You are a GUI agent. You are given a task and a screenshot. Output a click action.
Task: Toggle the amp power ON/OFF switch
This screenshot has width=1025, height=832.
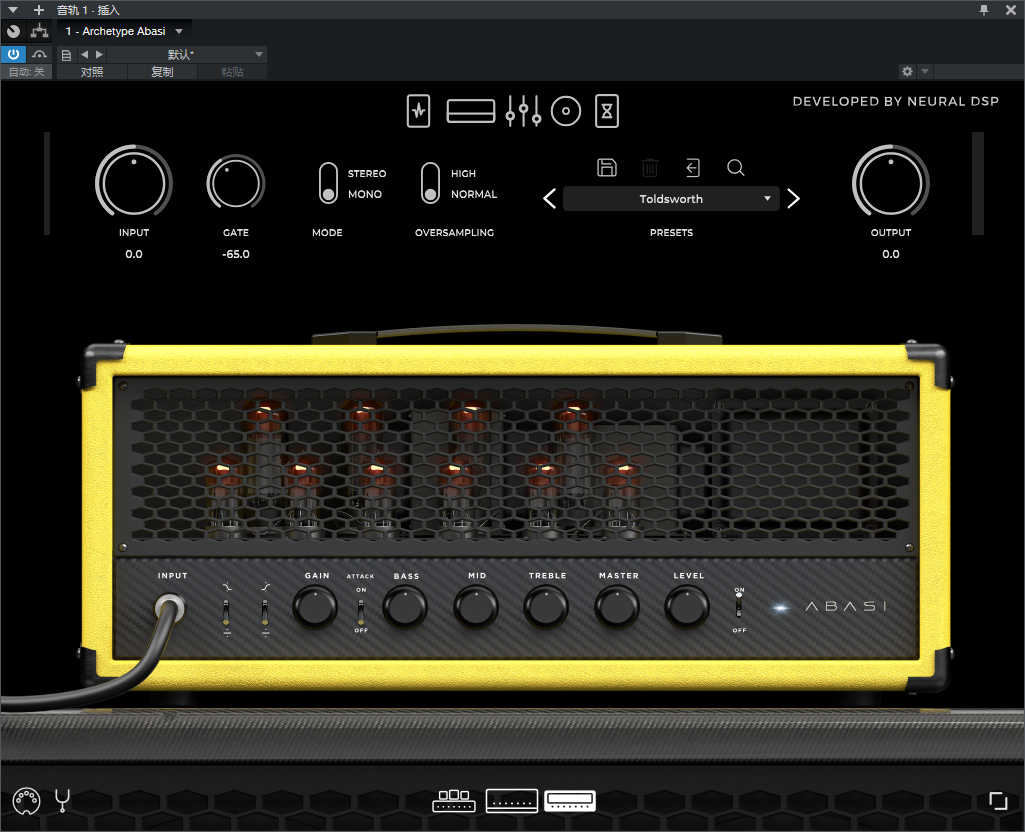point(739,607)
